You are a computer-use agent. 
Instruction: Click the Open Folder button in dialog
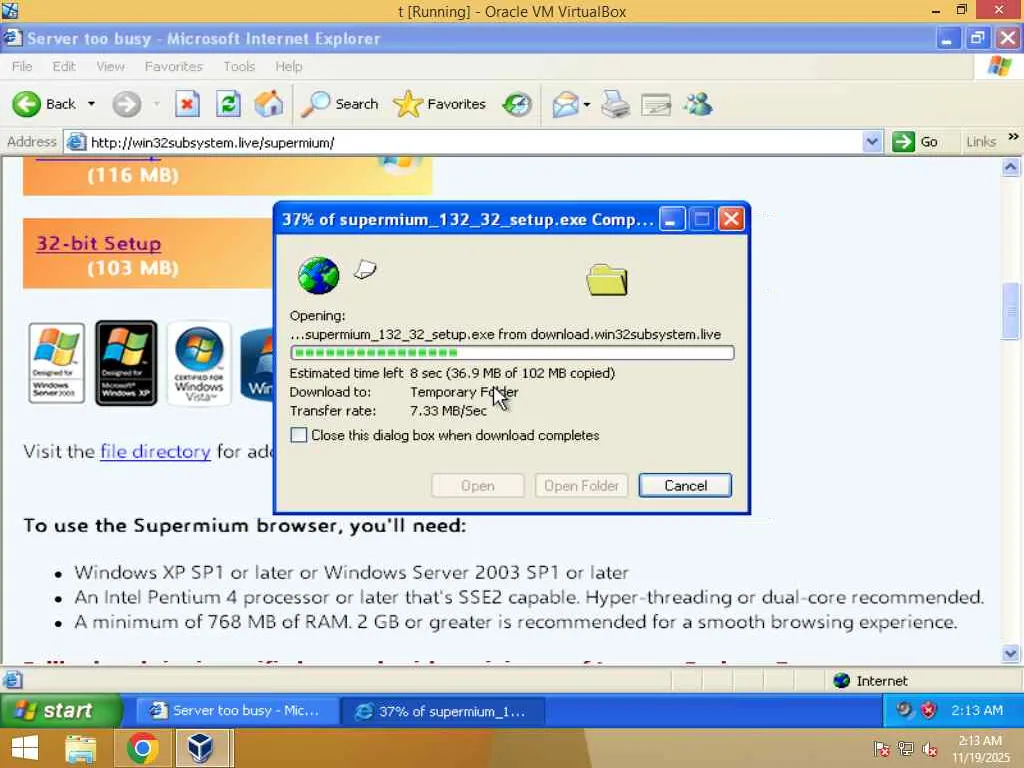581,485
